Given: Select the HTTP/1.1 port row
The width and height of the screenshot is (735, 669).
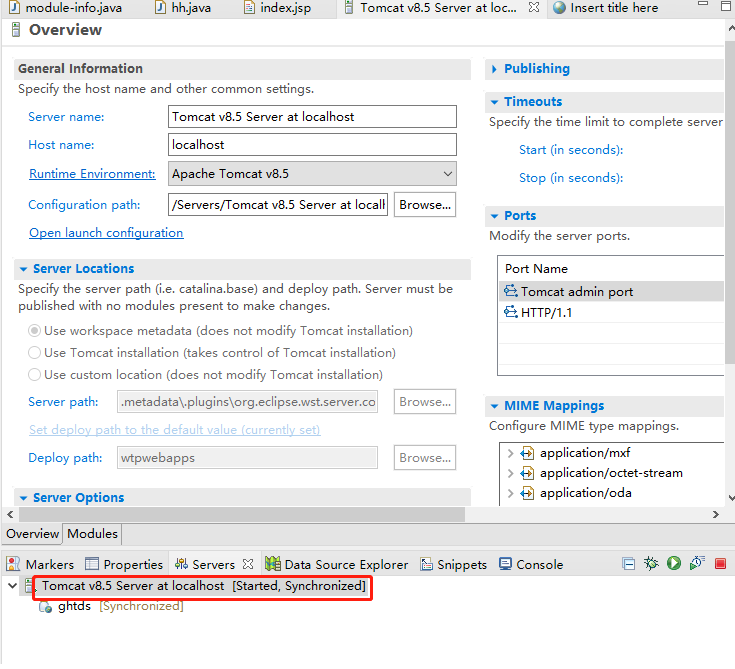Looking at the screenshot, I should click(x=612, y=312).
